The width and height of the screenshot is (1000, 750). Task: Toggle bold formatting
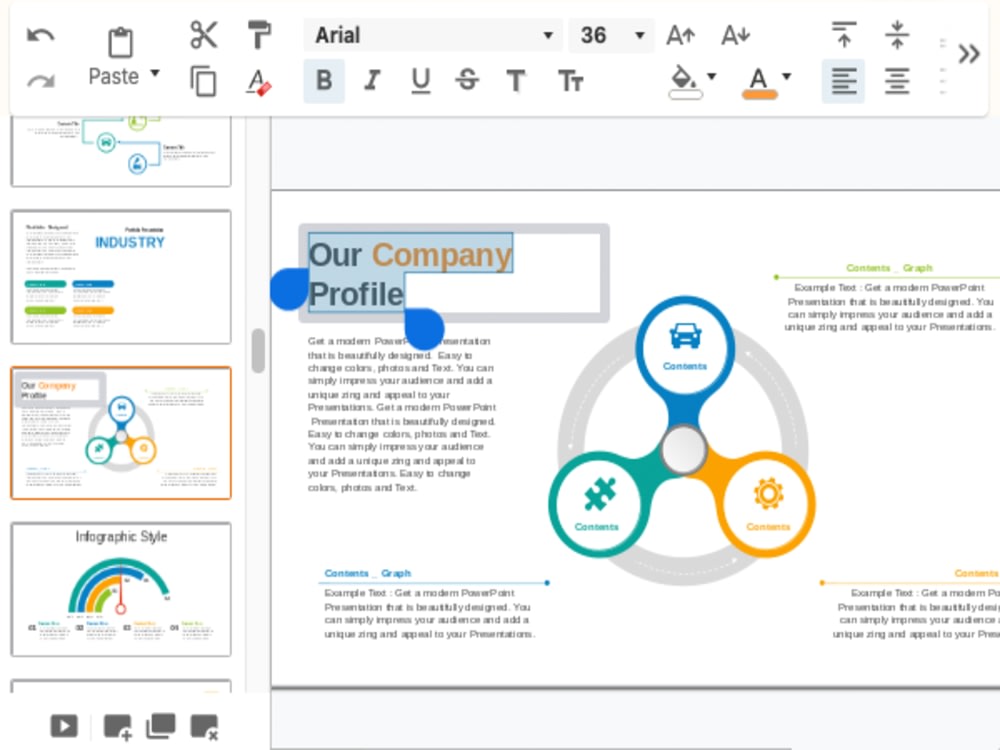[x=322, y=81]
